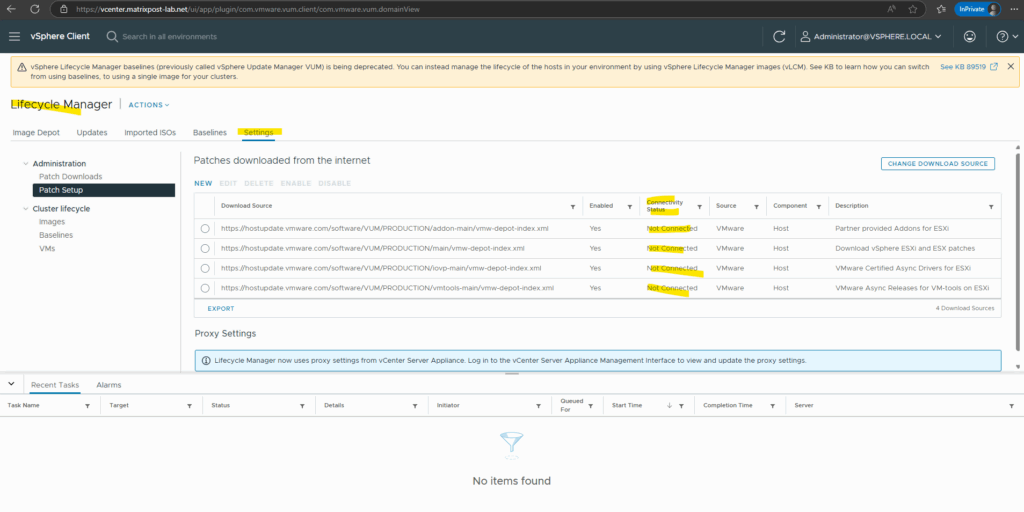The height and width of the screenshot is (512, 1024).
Task: Select radio for iovp-main download source
Action: click(205, 268)
